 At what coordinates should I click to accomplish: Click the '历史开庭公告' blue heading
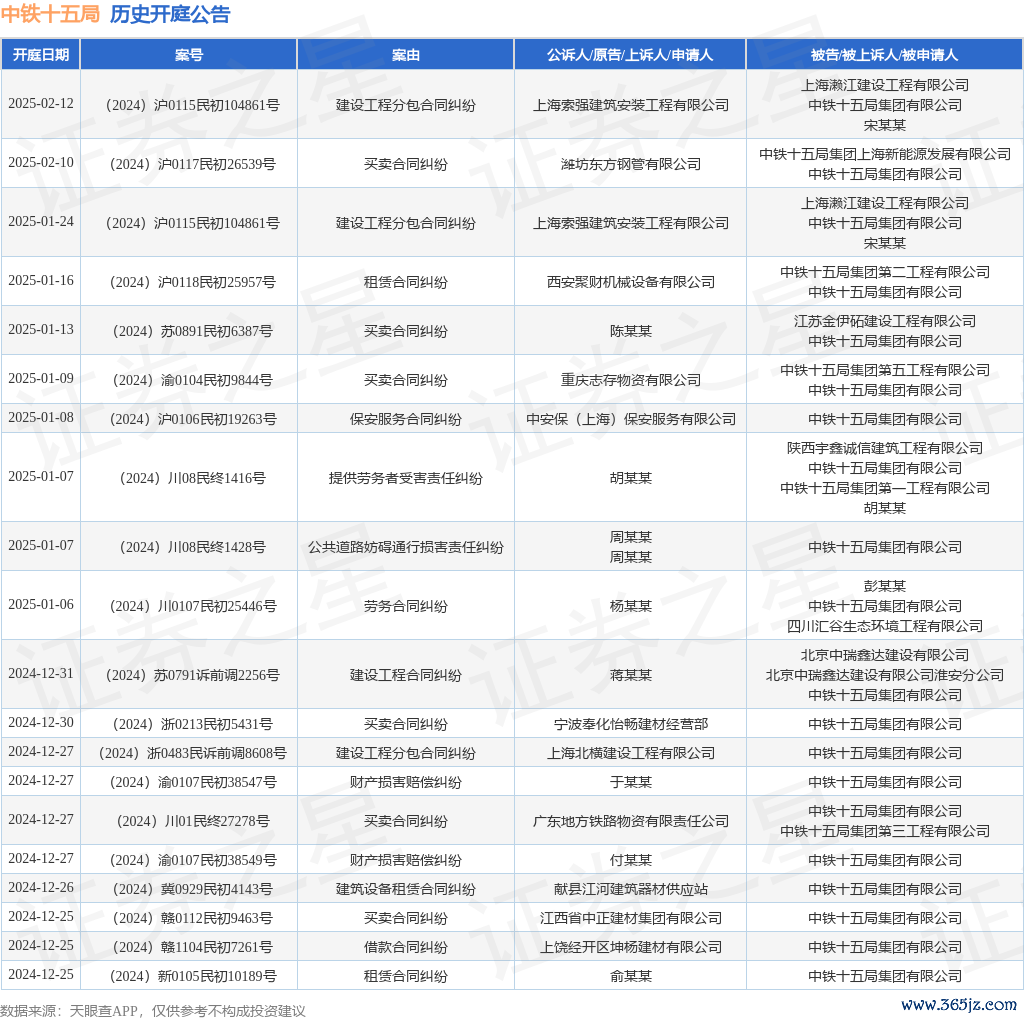coord(170,14)
